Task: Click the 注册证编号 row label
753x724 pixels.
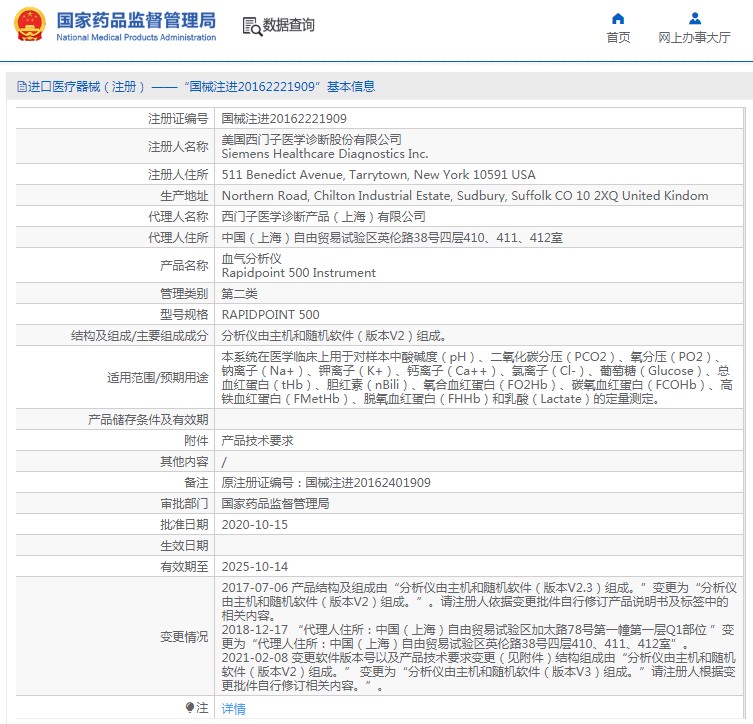Action: tap(178, 119)
